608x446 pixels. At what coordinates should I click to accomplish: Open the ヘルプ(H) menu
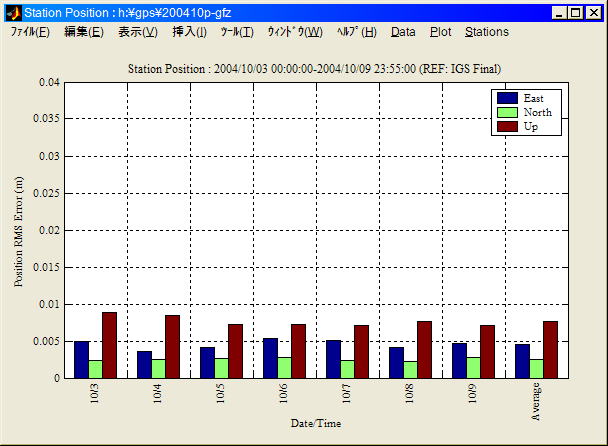(x=356, y=32)
